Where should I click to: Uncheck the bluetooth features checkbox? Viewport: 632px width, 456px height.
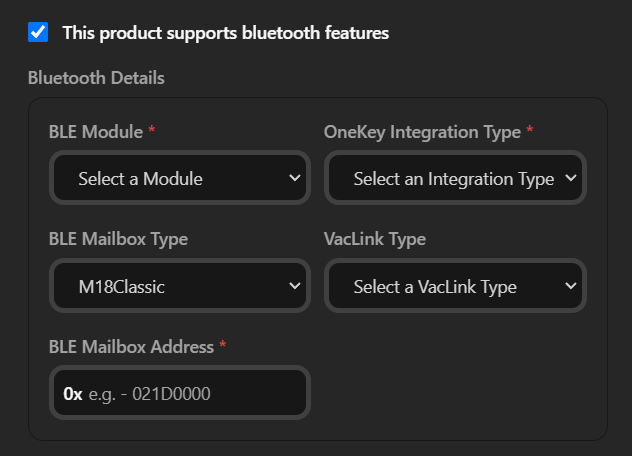tap(38, 32)
